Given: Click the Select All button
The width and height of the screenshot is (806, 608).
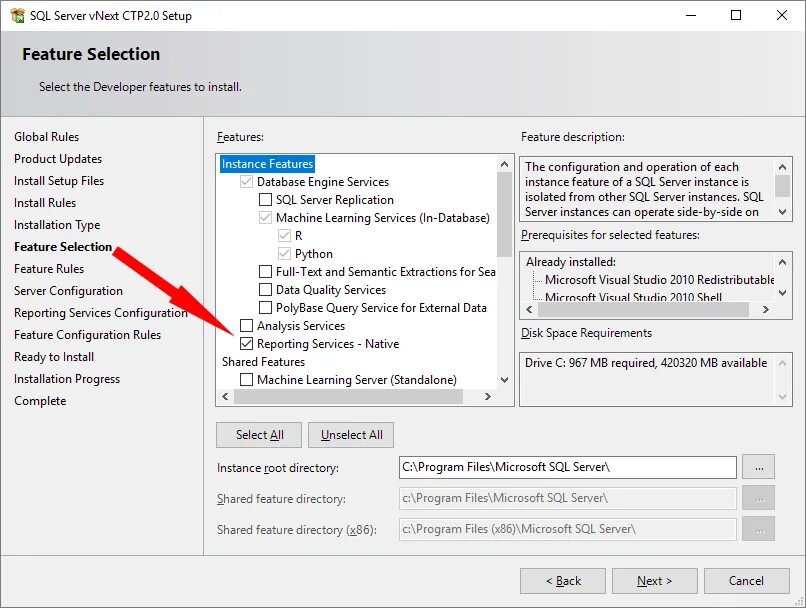Looking at the screenshot, I should click(259, 435).
